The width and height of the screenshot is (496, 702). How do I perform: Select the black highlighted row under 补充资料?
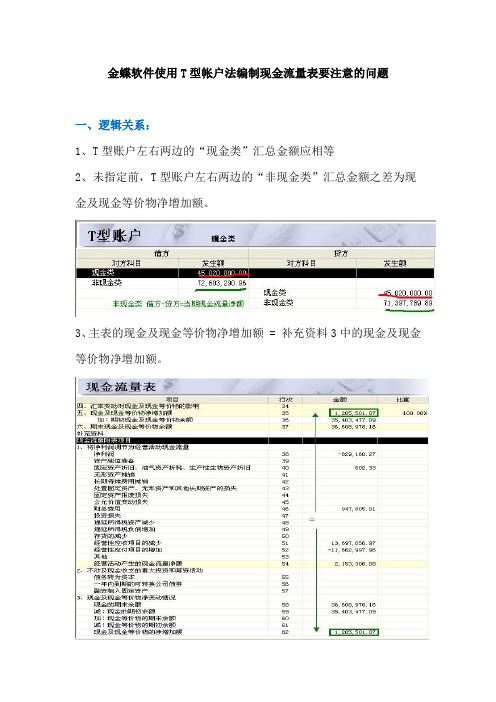(x=252, y=441)
